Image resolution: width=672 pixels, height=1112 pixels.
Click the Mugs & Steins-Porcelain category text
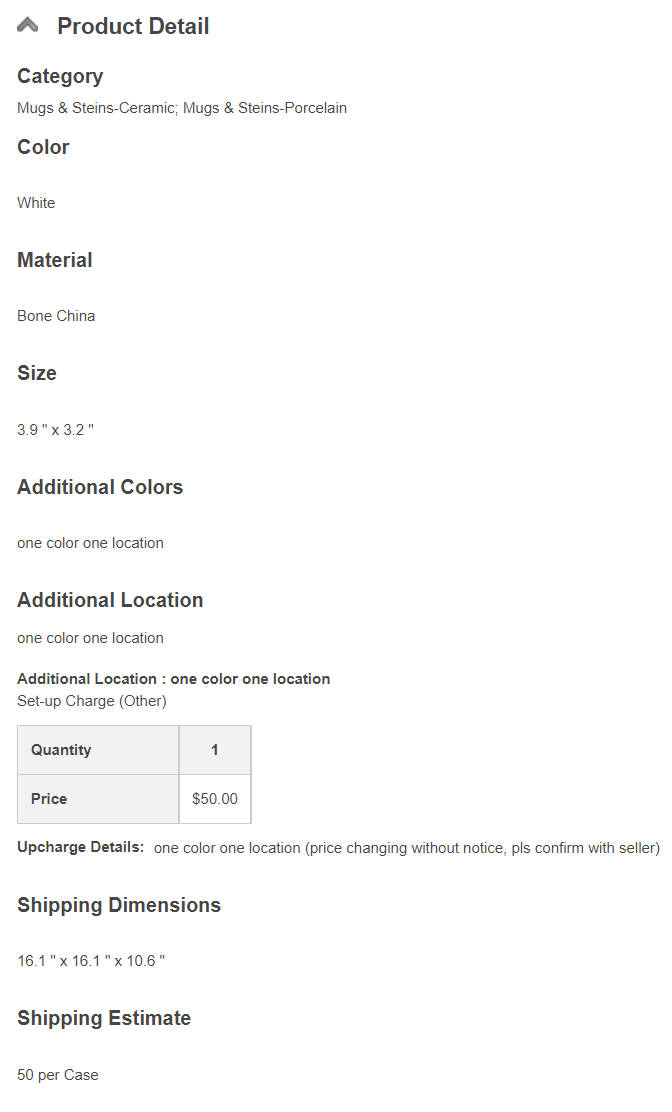[265, 108]
